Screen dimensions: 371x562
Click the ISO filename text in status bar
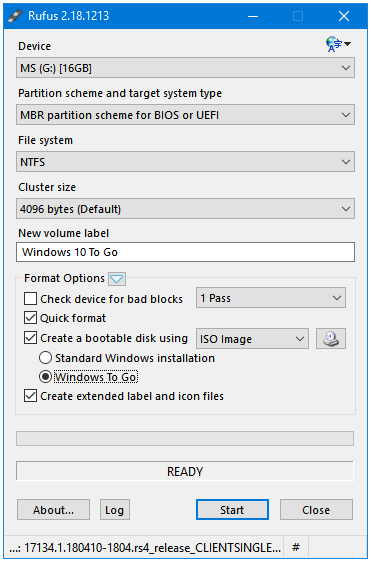click(x=145, y=548)
